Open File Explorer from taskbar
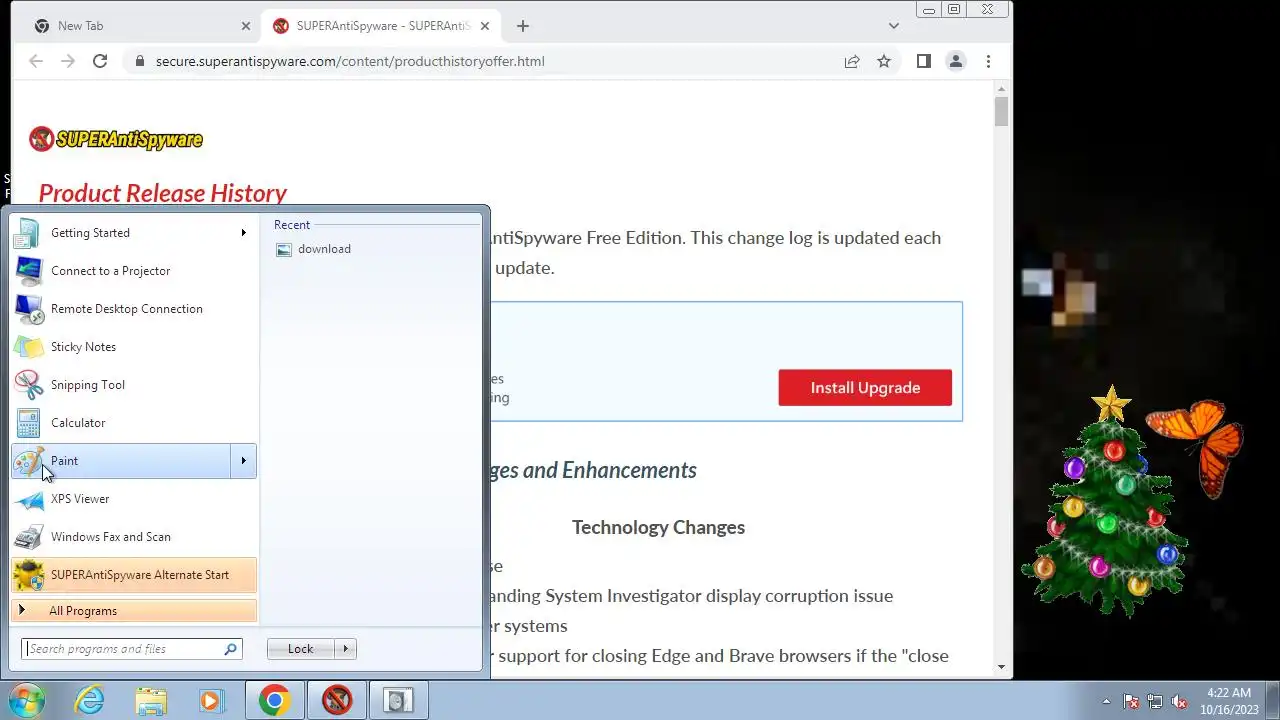1280x720 pixels. pyautogui.click(x=151, y=700)
